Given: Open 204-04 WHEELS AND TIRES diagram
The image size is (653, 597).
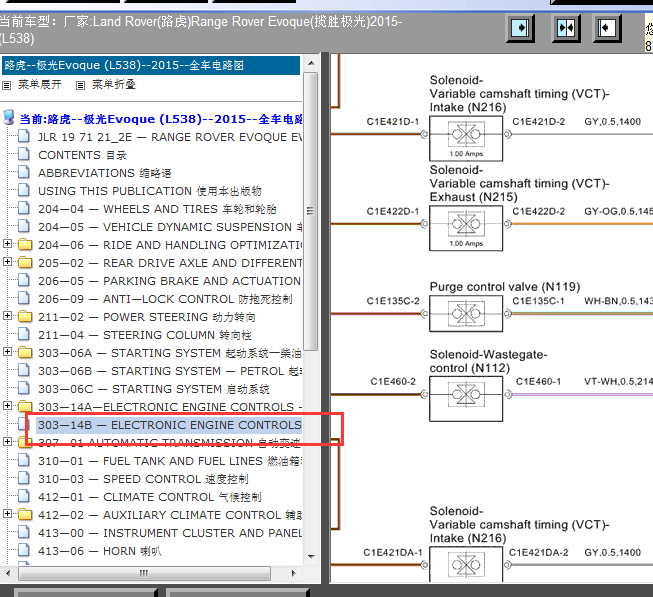Looking at the screenshot, I should pos(157,209).
